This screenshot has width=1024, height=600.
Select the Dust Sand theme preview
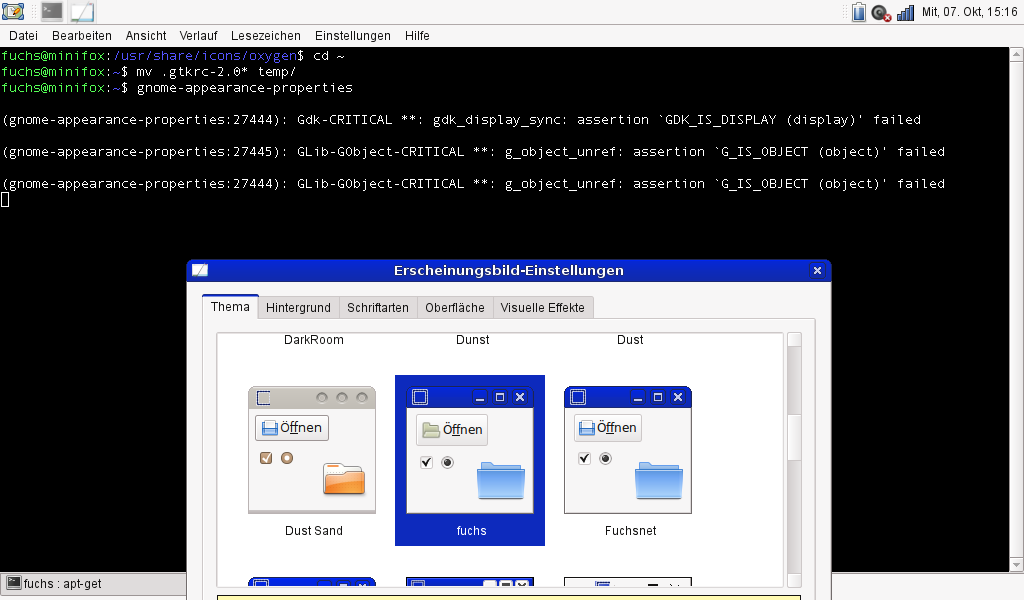(x=312, y=450)
